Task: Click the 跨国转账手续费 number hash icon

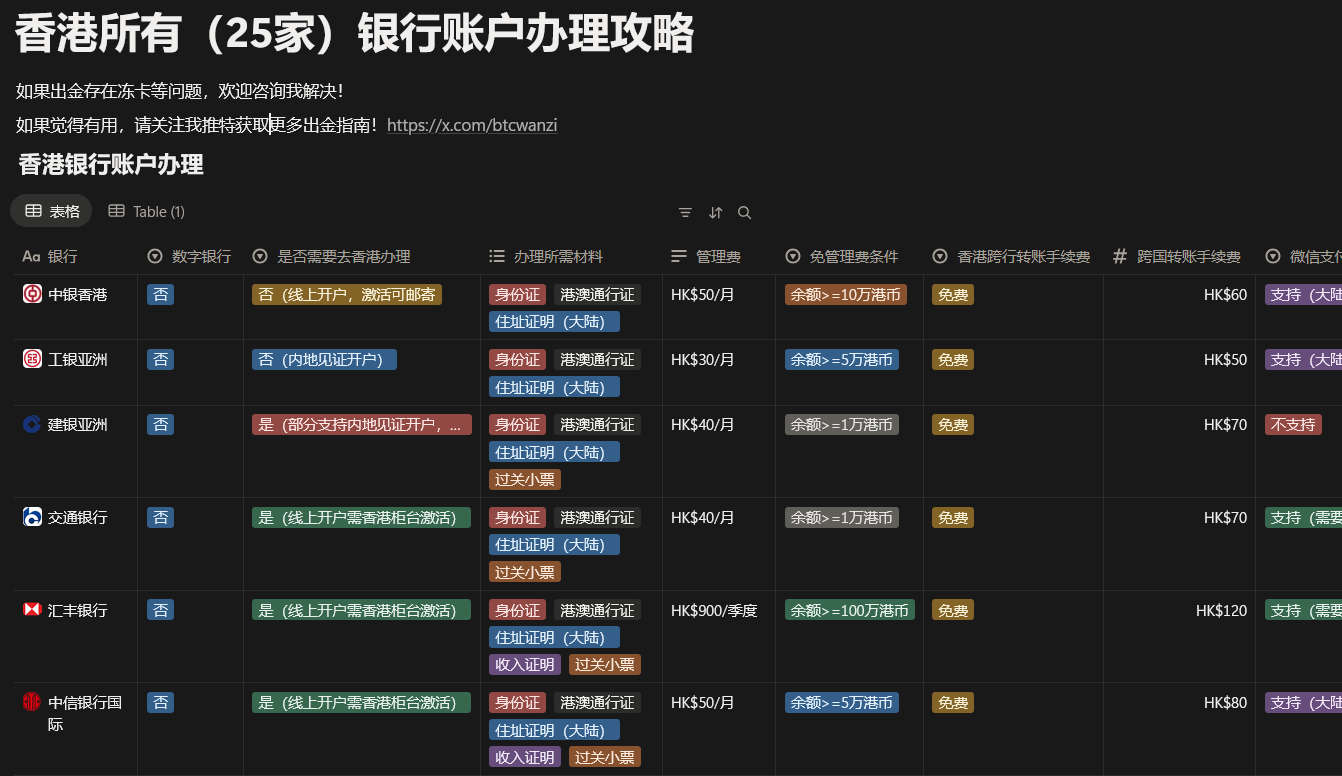Action: [1120, 257]
